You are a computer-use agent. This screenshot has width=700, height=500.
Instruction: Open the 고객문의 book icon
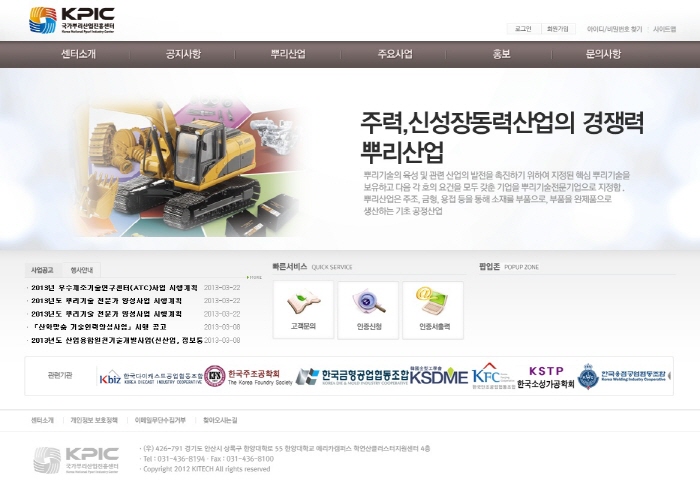point(303,310)
